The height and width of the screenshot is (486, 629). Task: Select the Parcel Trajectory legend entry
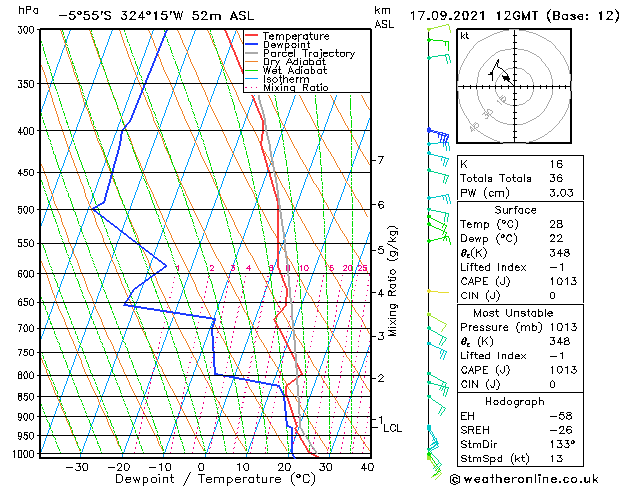tap(300, 53)
